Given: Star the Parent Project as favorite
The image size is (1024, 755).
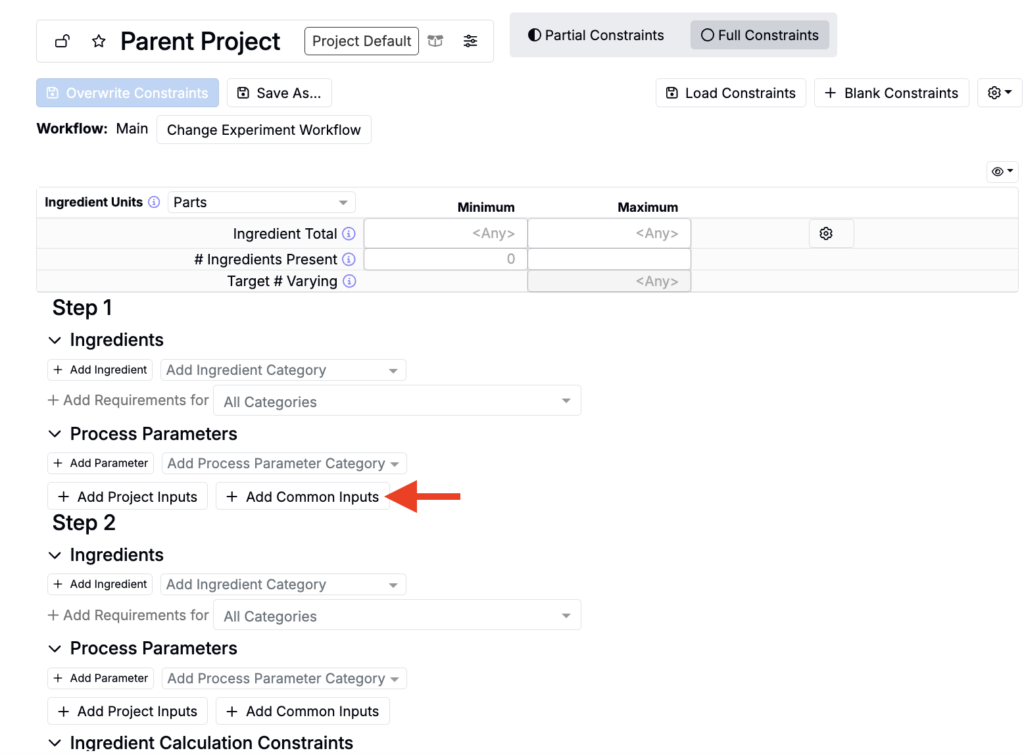Looking at the screenshot, I should pyautogui.click(x=98, y=41).
